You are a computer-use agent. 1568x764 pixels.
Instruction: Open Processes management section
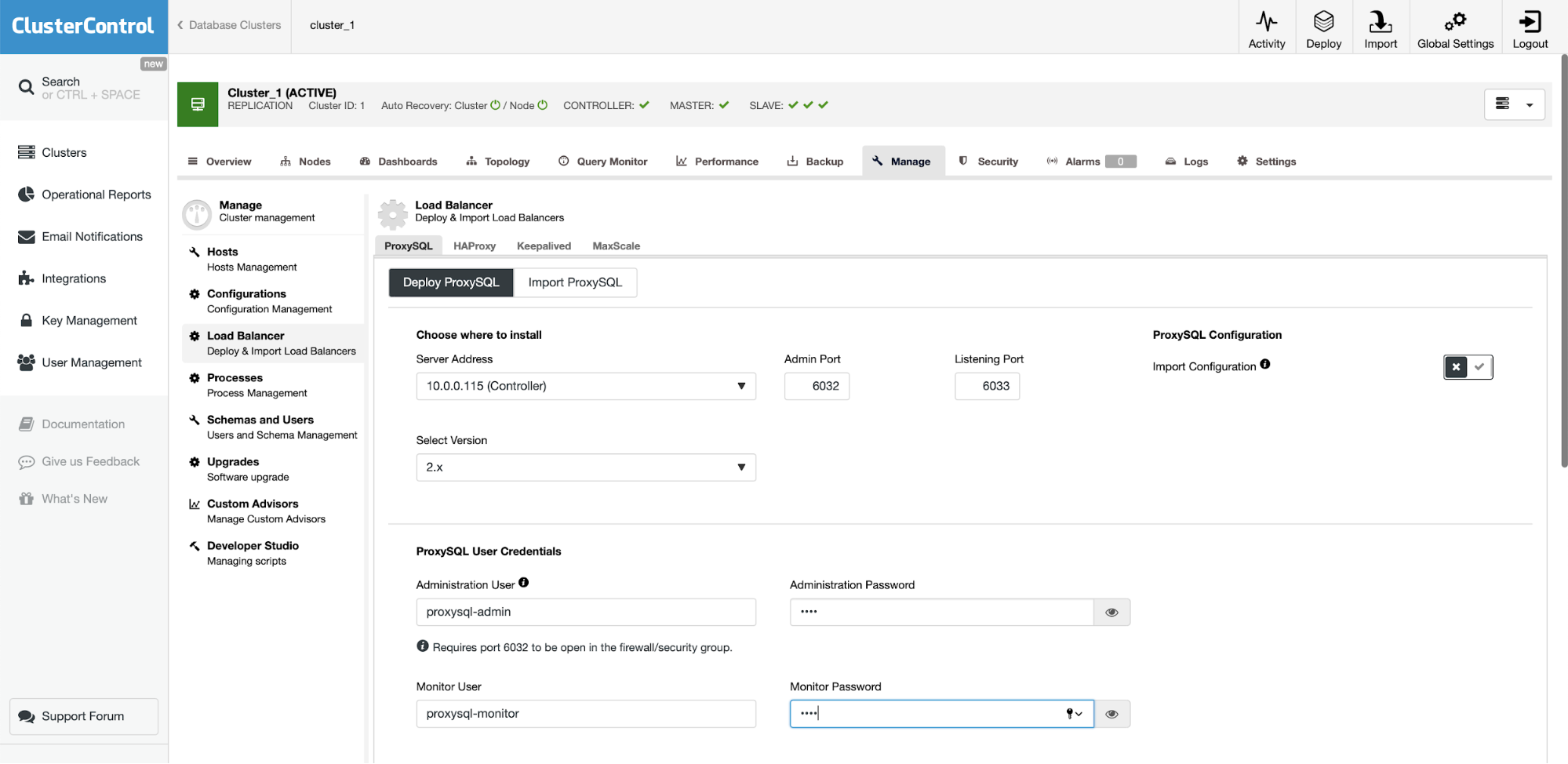click(x=273, y=385)
